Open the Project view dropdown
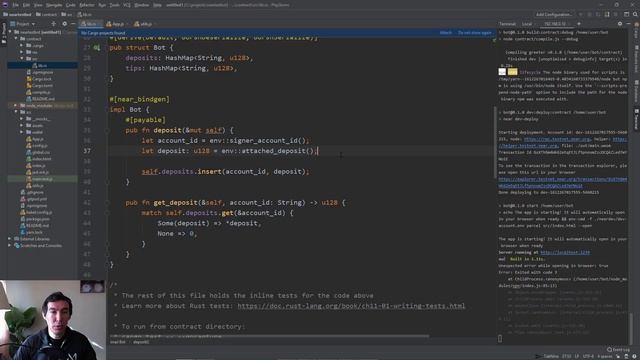The width and height of the screenshot is (640, 360). click(23, 24)
